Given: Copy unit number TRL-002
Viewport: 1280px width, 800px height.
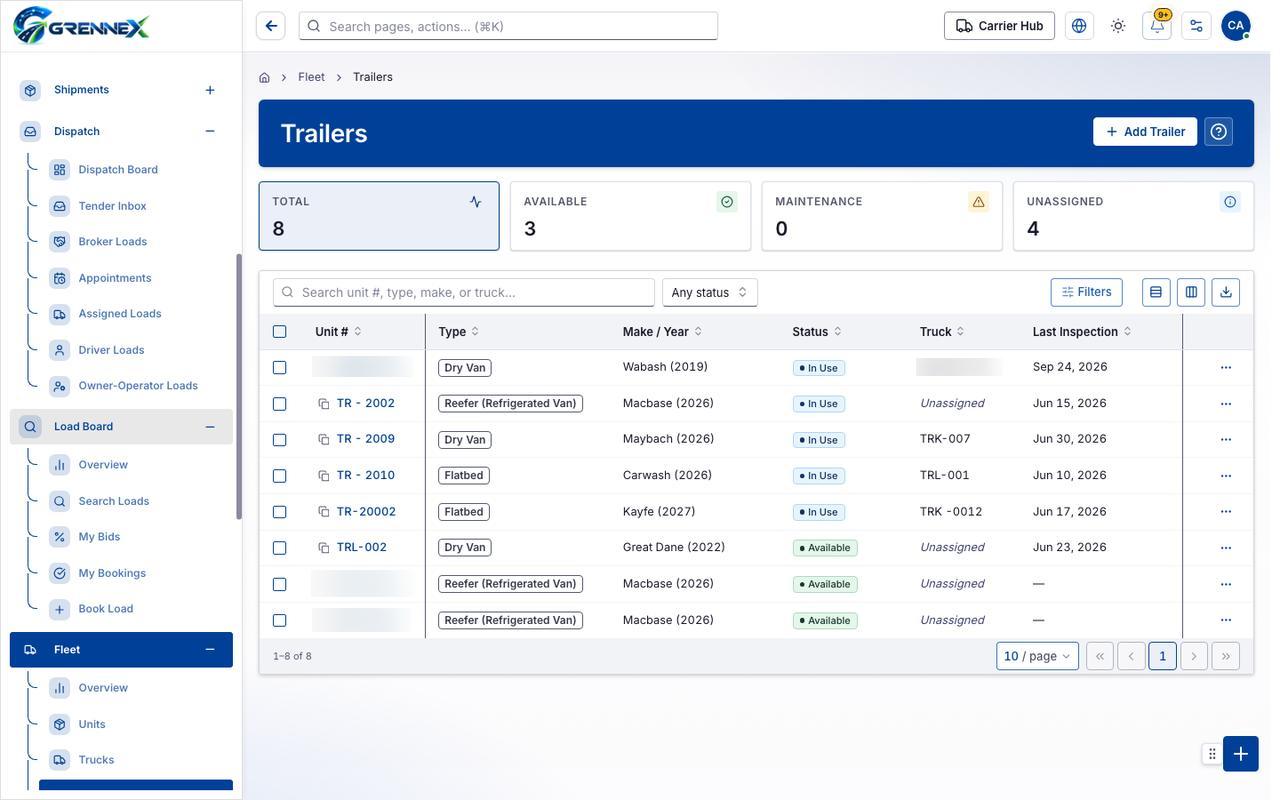Looking at the screenshot, I should click(x=324, y=548).
